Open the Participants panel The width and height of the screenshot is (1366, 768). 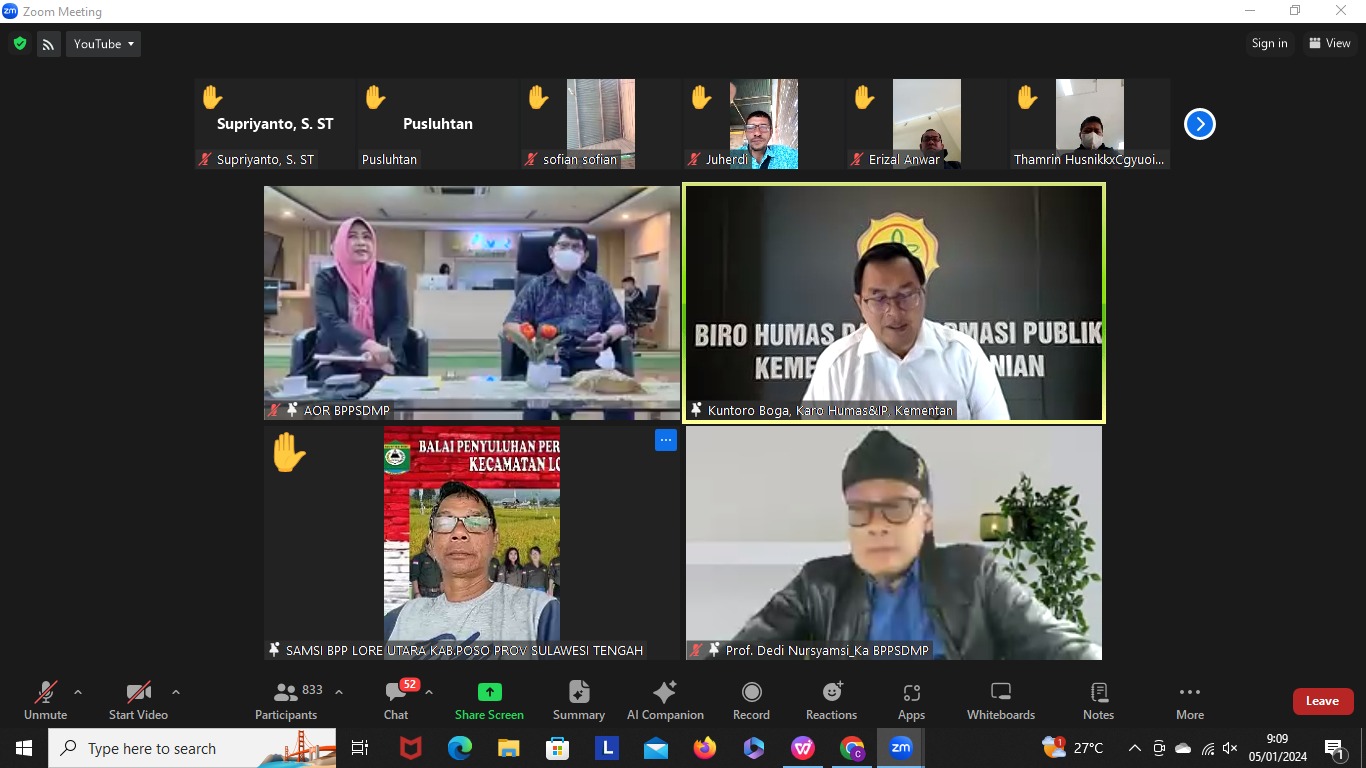pyautogui.click(x=285, y=700)
